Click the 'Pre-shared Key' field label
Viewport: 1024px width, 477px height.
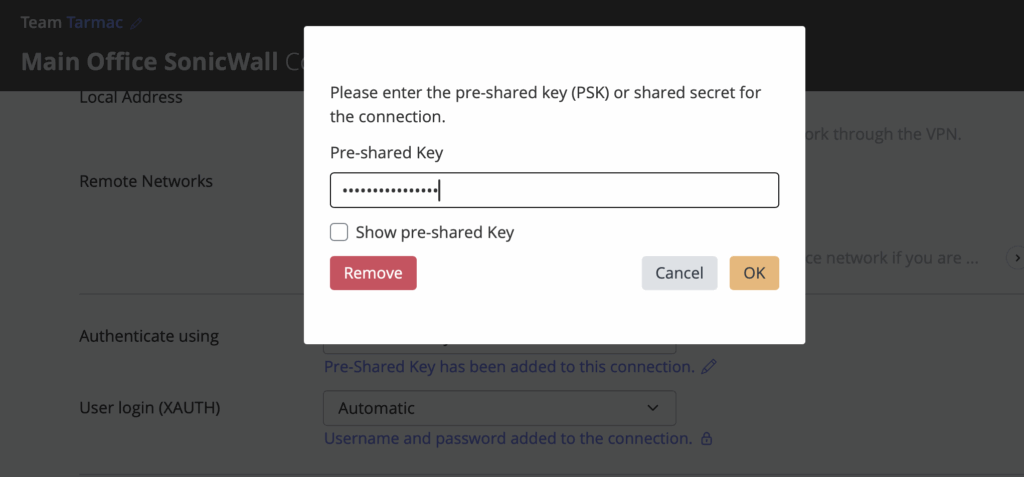[x=386, y=153]
